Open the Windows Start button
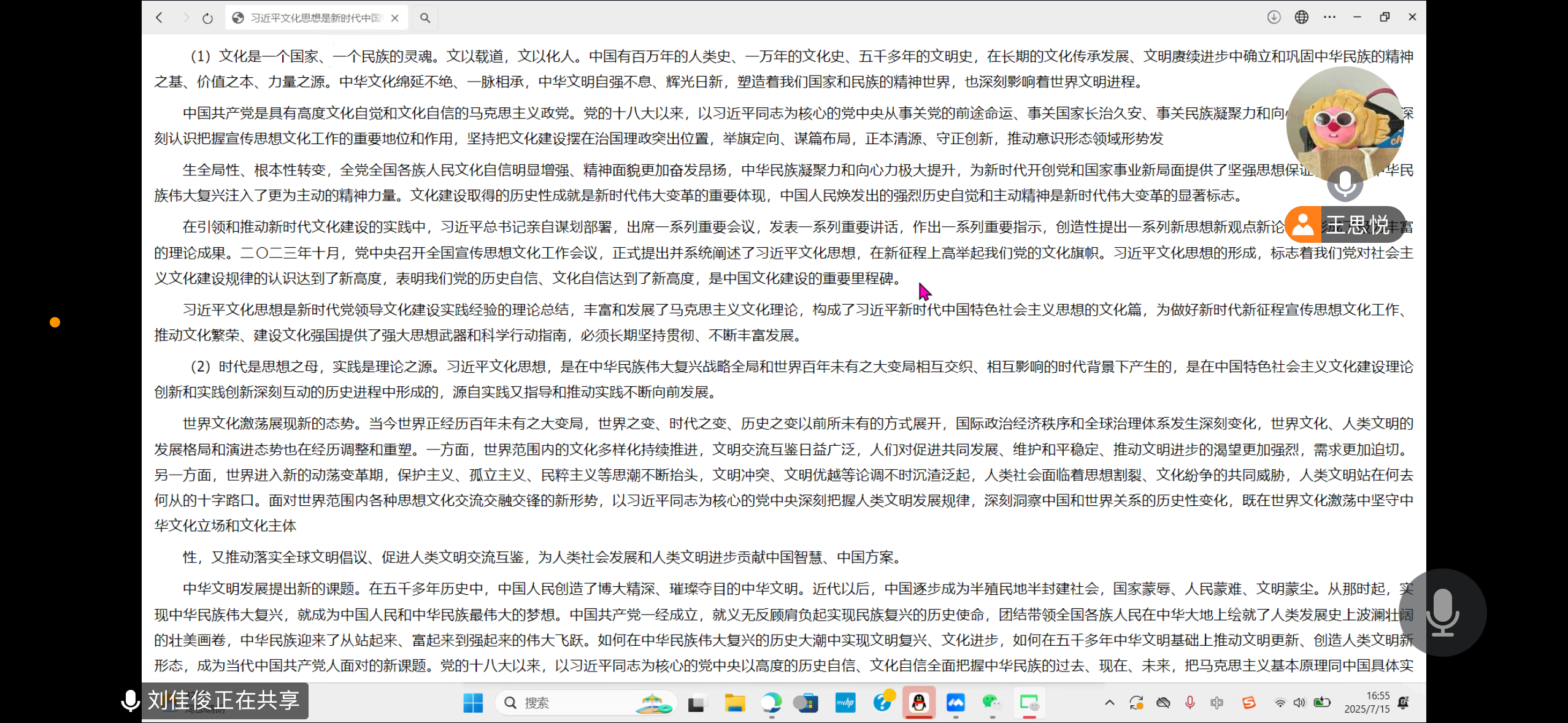Image resolution: width=1568 pixels, height=723 pixels. point(472,703)
